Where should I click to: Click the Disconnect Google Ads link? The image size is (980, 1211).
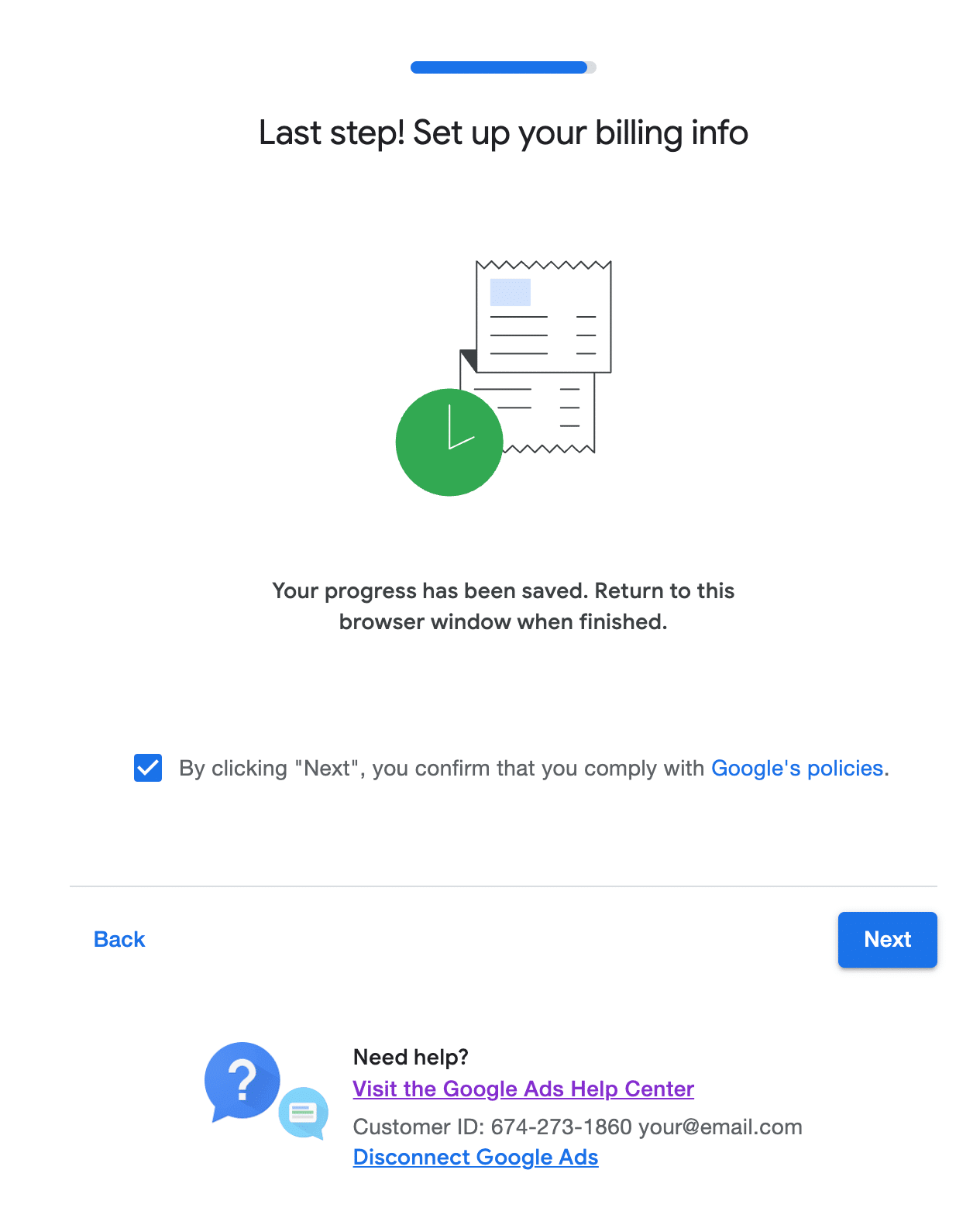point(476,1157)
